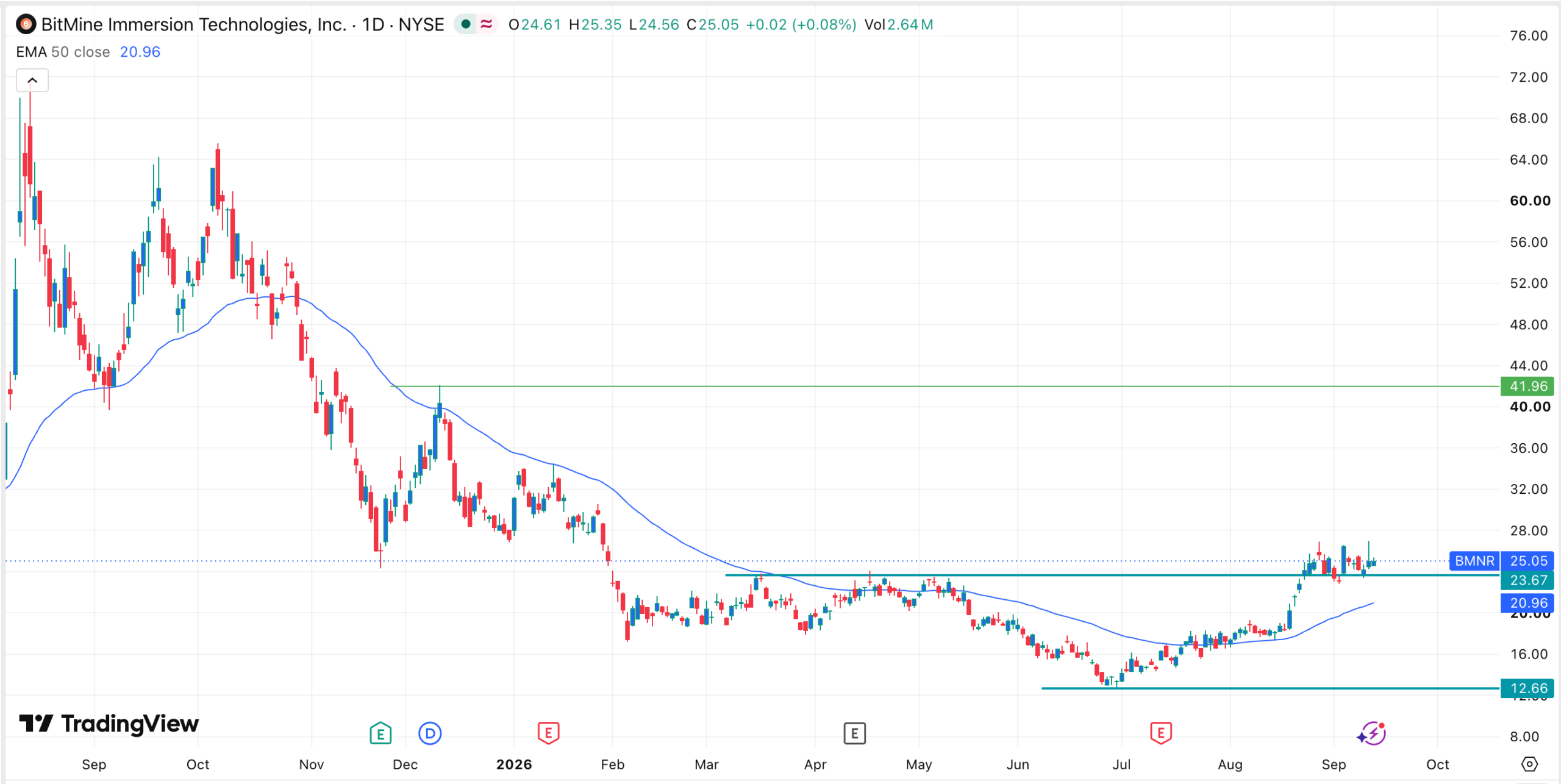
Task: Click the 76.00 price axis label
Action: point(1528,35)
